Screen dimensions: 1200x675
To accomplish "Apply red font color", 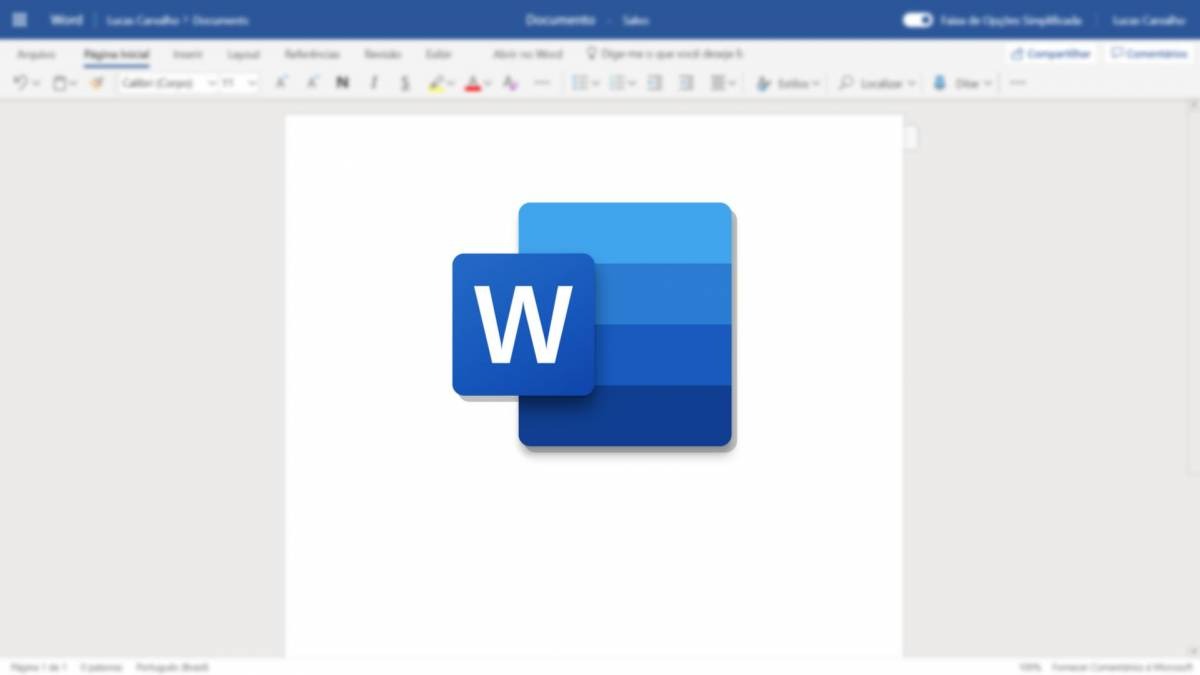I will point(473,84).
